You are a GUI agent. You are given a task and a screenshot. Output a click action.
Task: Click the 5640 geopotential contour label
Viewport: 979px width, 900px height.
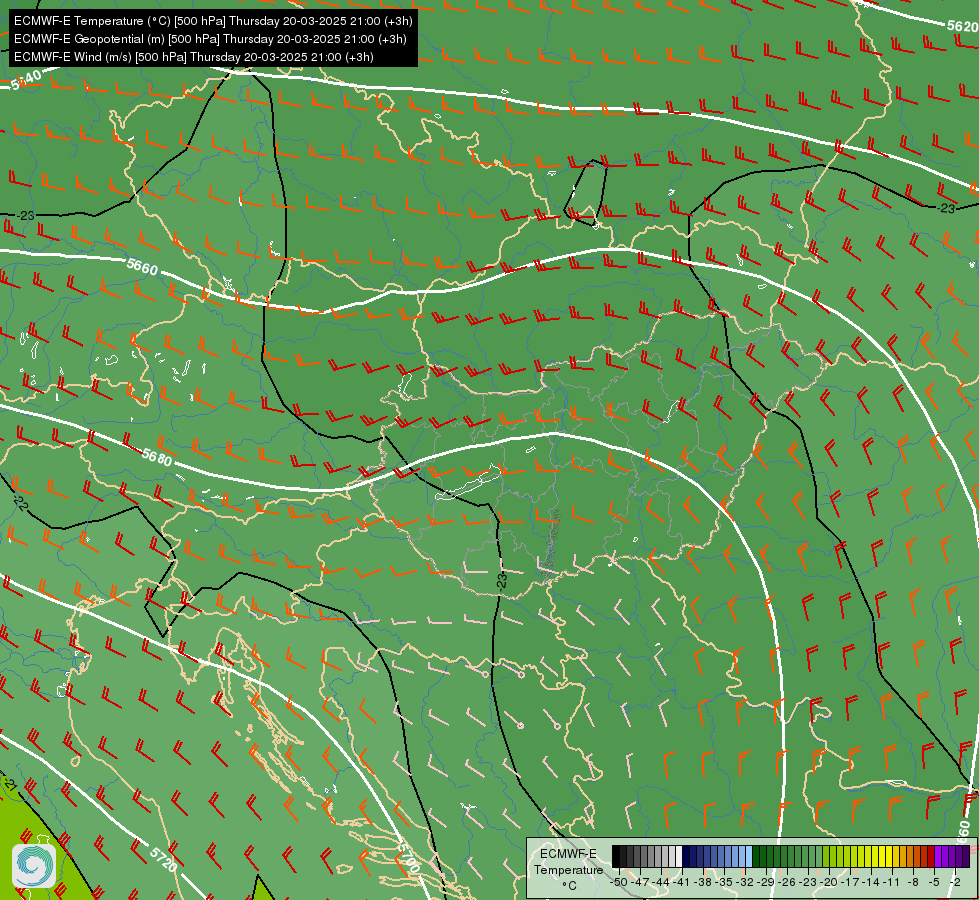[26, 80]
